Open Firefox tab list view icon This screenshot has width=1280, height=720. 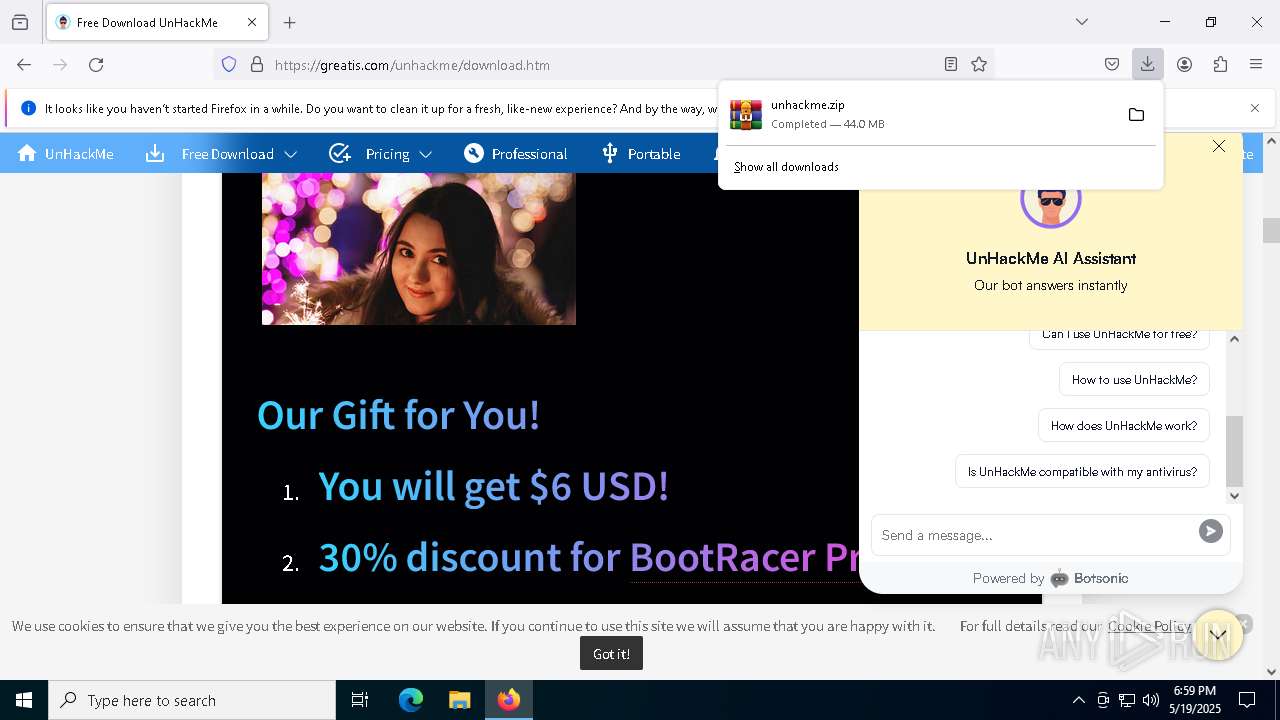coord(20,22)
